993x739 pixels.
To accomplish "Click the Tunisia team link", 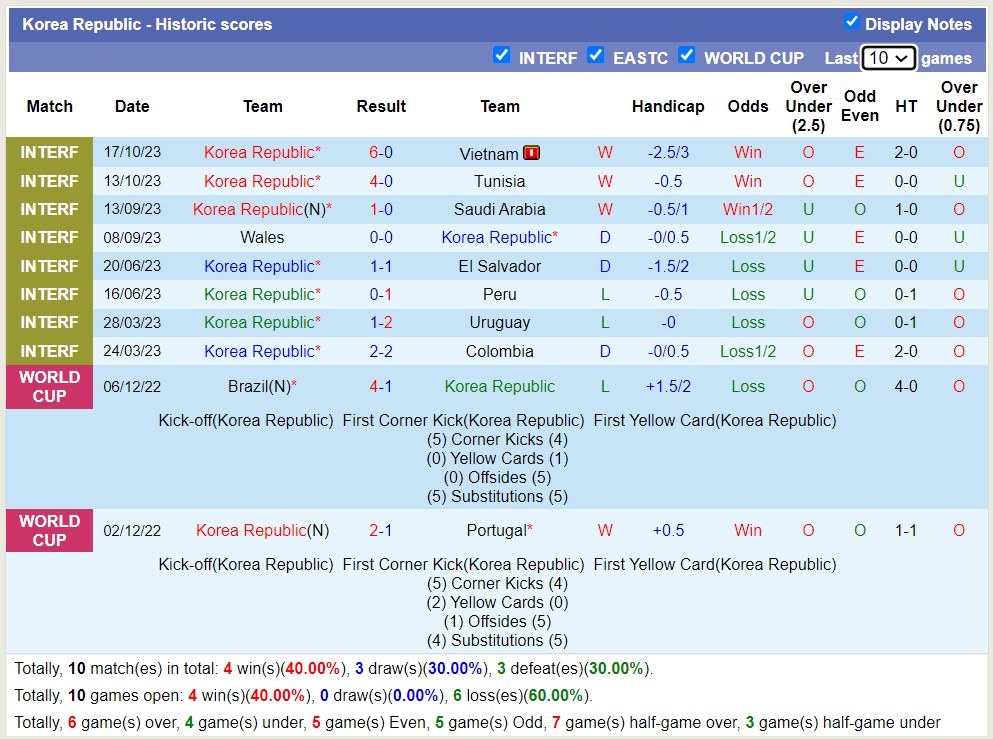I will click(x=499, y=181).
